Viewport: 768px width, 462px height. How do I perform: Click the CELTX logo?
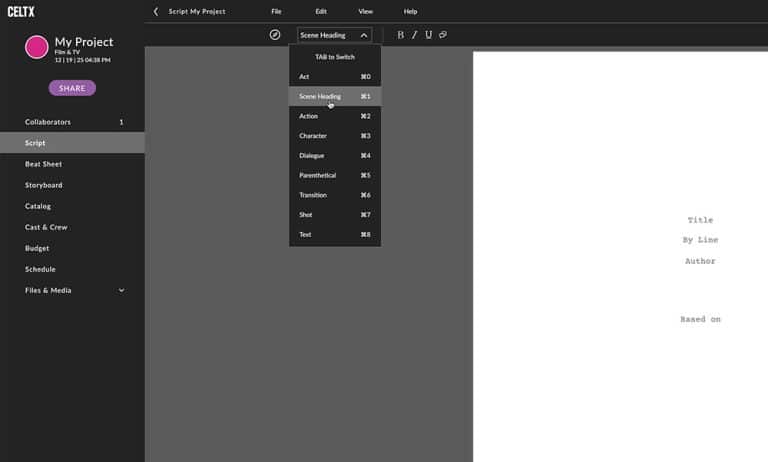pos(21,12)
